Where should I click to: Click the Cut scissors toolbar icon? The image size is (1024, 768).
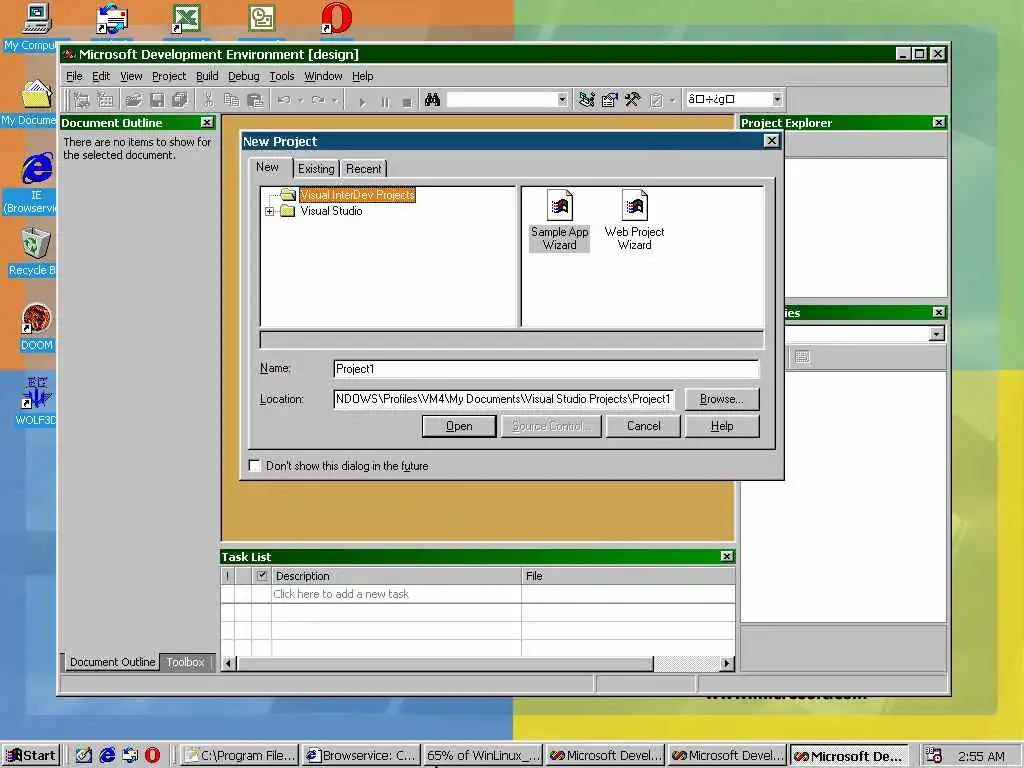[208, 100]
